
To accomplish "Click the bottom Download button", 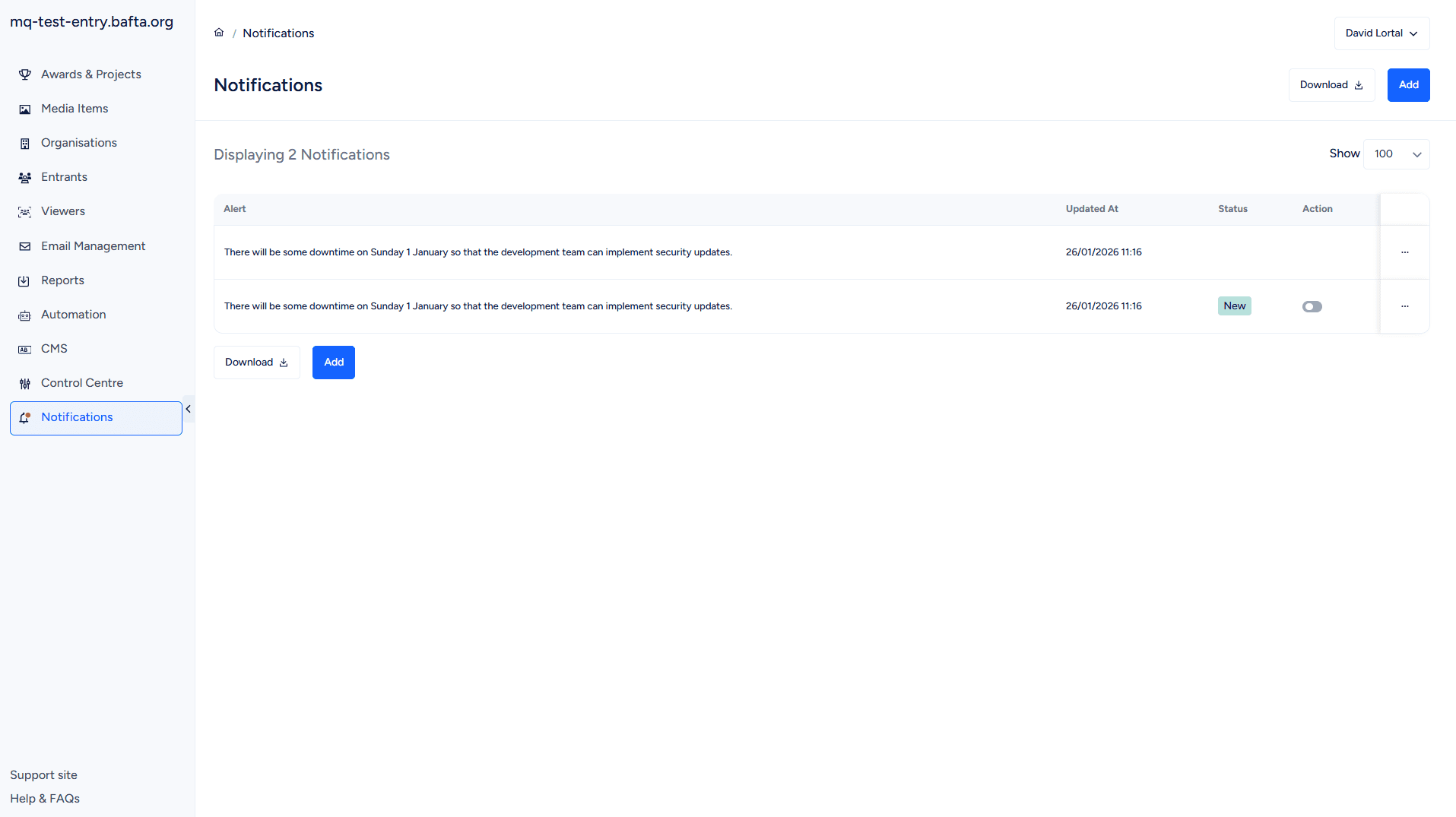I will point(257,363).
